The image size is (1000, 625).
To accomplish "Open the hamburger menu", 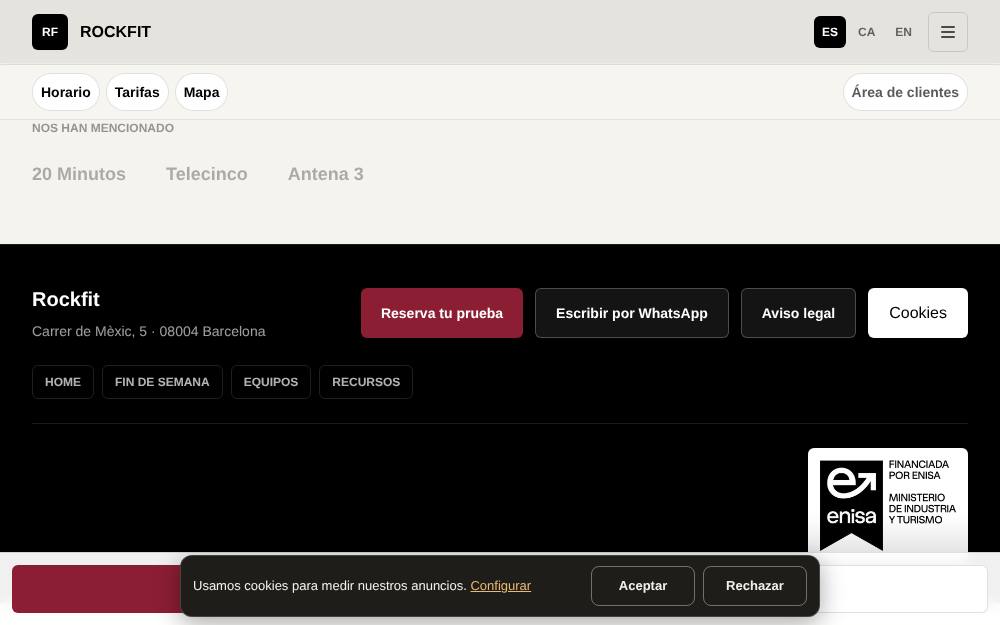I will 947,32.
